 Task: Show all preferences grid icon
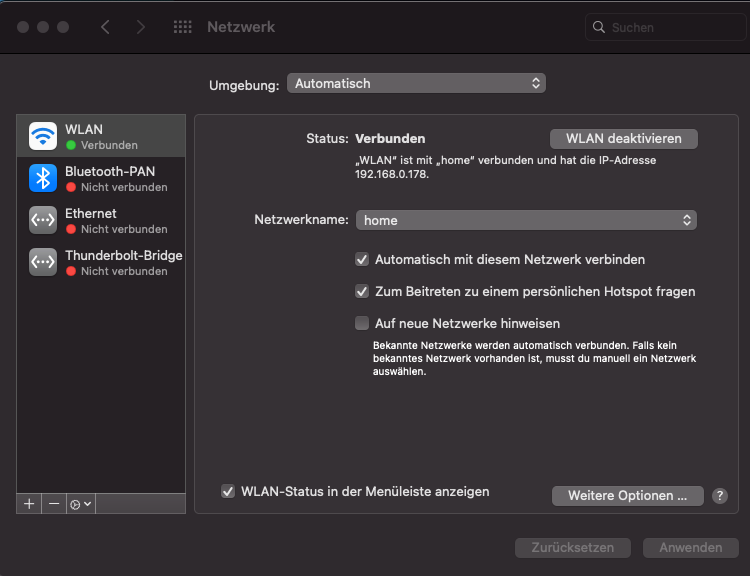(x=182, y=27)
